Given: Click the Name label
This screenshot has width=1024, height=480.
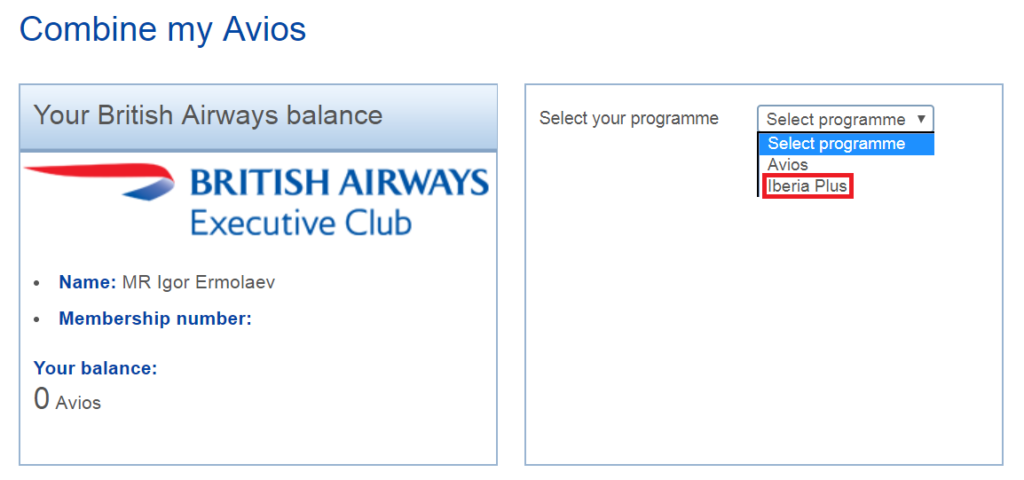Looking at the screenshot, I should 88,282.
